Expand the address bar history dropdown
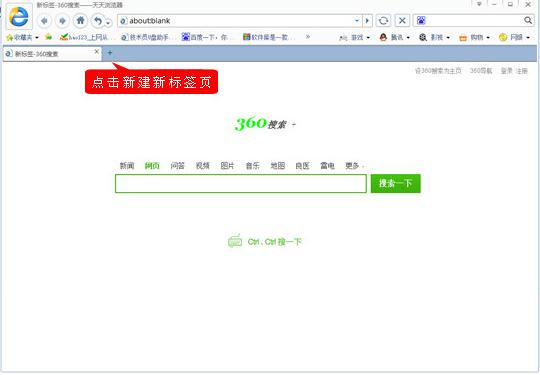 point(357,21)
